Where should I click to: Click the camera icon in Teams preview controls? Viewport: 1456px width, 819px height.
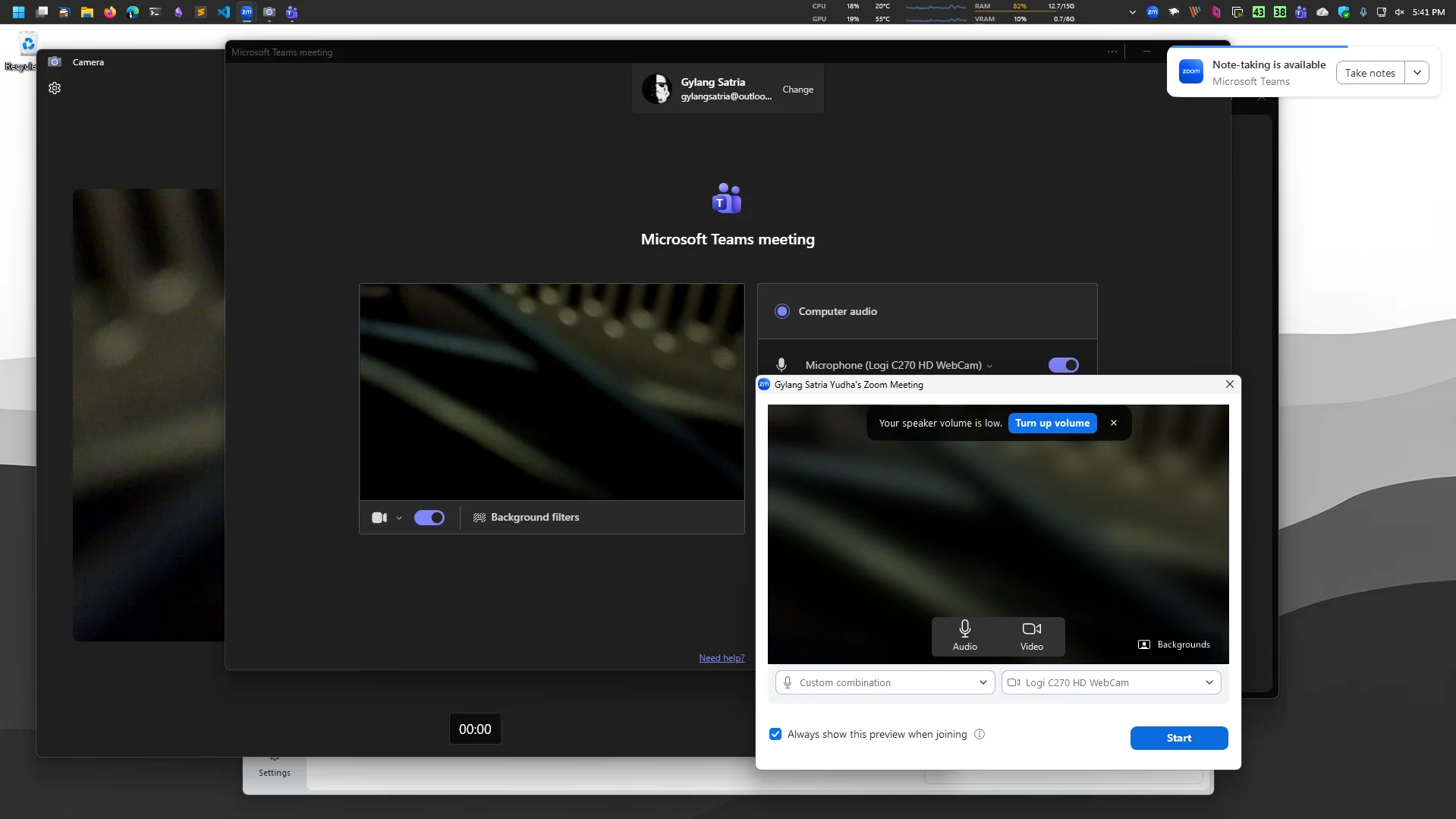[379, 518]
